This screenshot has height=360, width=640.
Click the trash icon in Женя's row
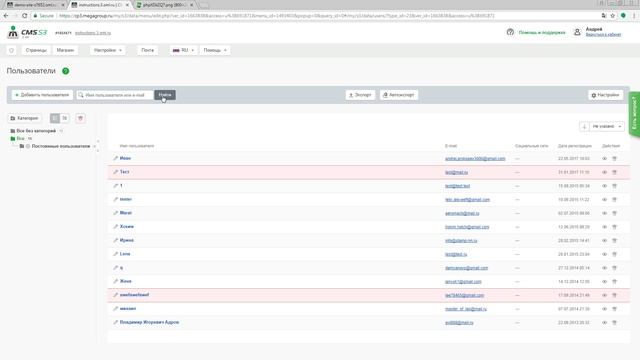tap(614, 282)
